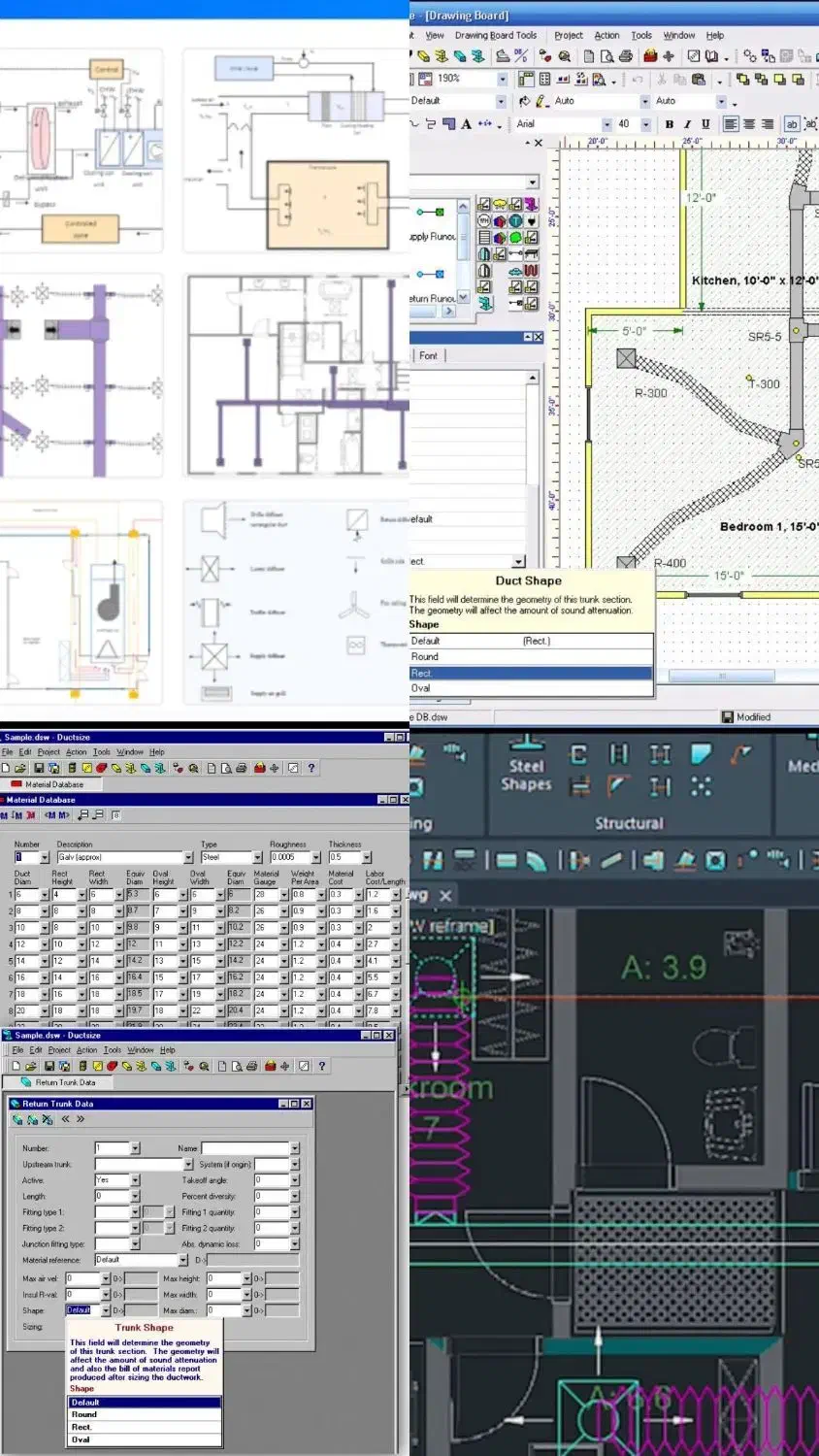This screenshot has height=1456, width=819.
Task: Open print preview in Drawing Board toolbar
Action: click(607, 56)
